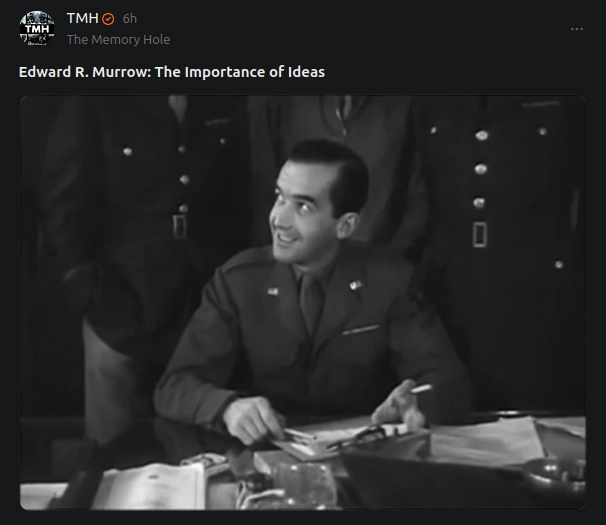Open the three-dot post options menu
Viewport: 606px width, 525px height.
[577, 29]
